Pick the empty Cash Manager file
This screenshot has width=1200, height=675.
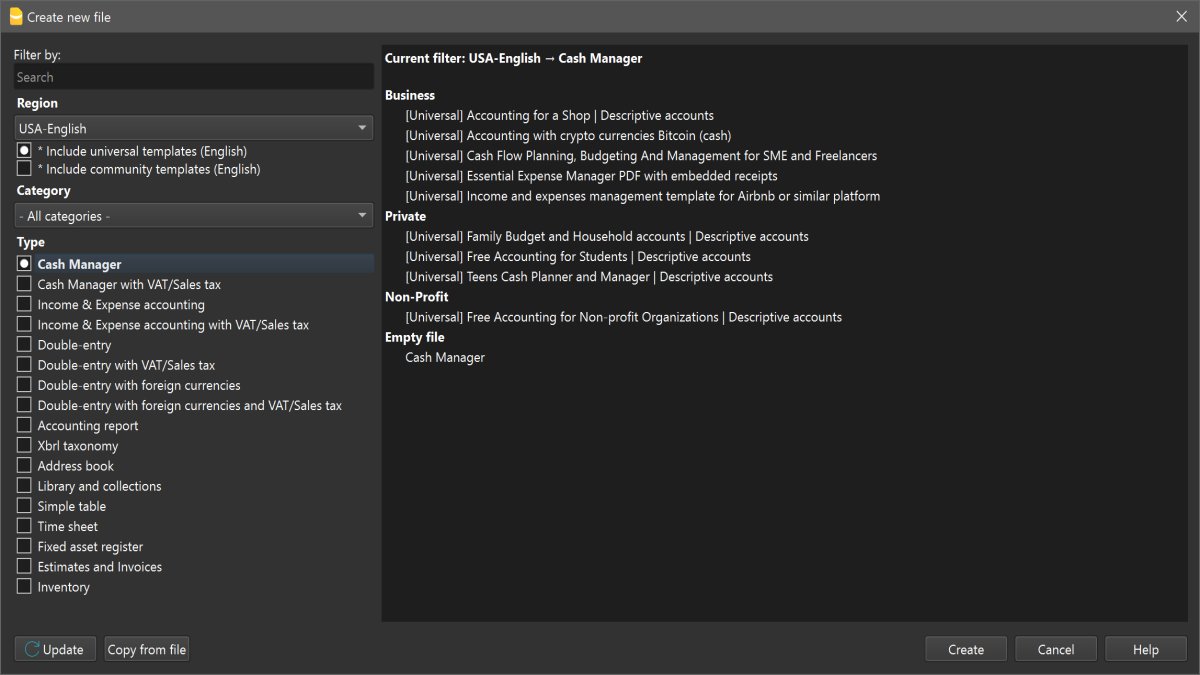pyautogui.click(x=445, y=357)
